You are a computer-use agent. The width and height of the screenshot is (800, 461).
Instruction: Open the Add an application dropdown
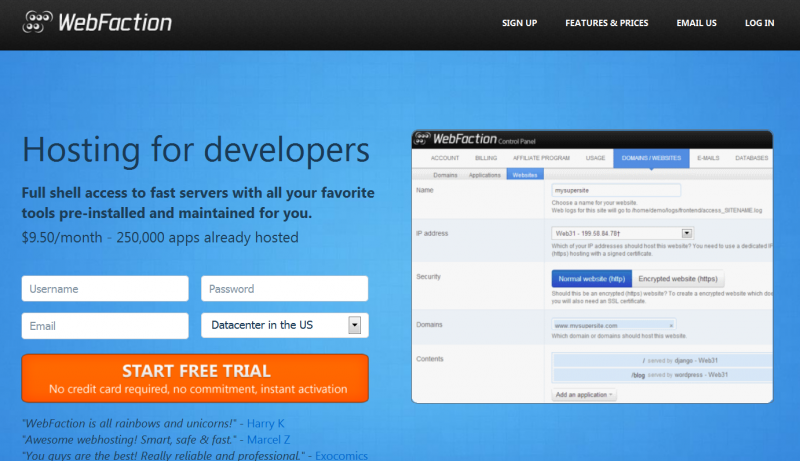(584, 395)
